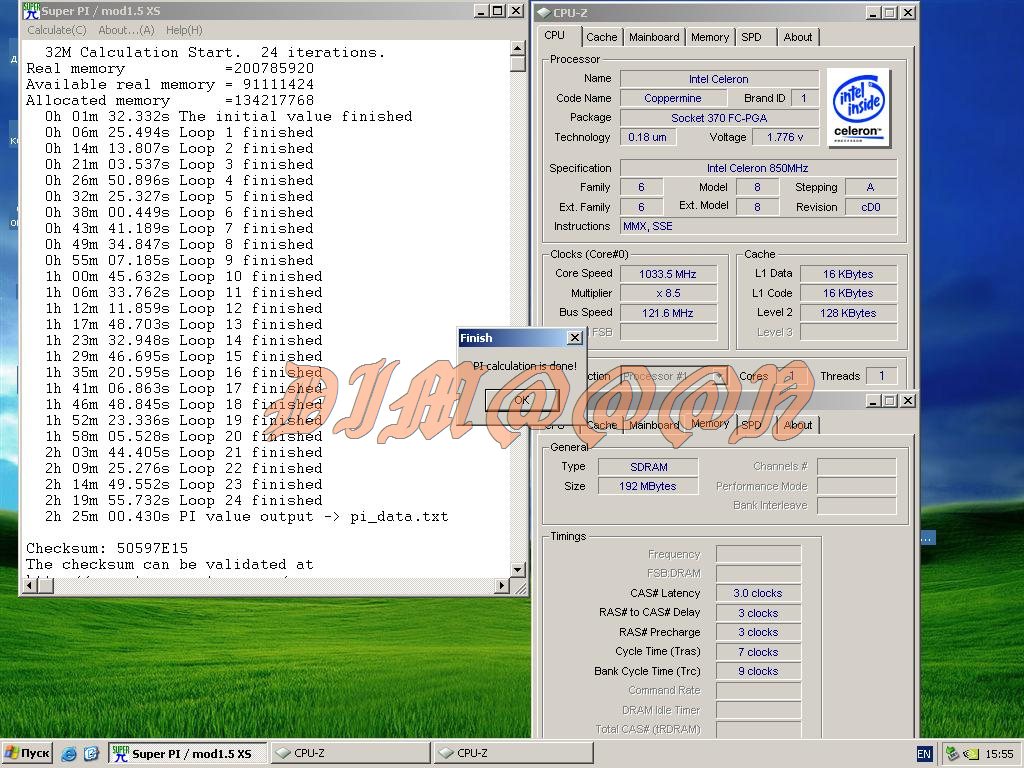Screen dimensions: 1024x768
Task: Click the CPU-Z title bar icon
Action: (x=544, y=12)
